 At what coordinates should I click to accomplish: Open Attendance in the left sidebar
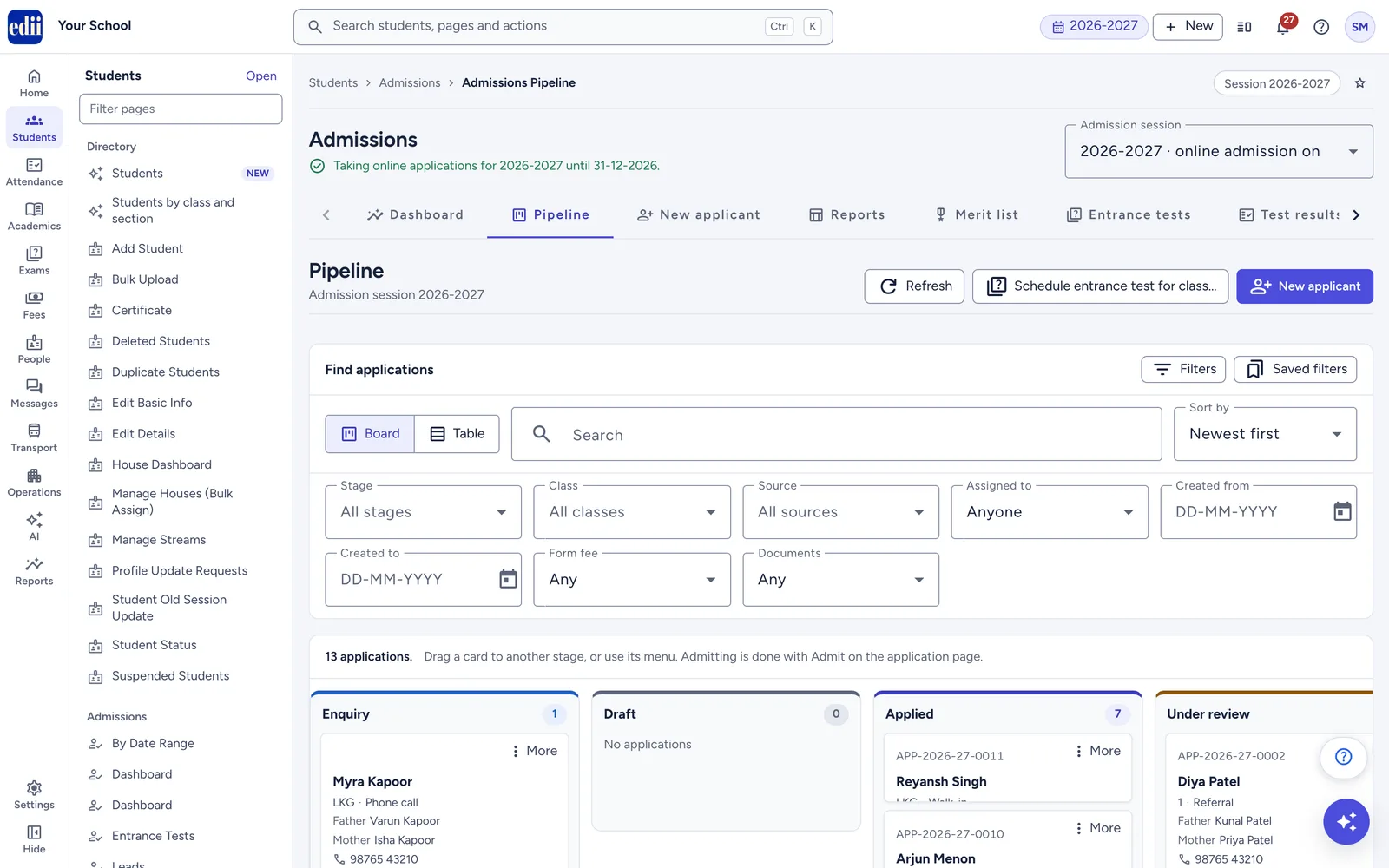(34, 172)
